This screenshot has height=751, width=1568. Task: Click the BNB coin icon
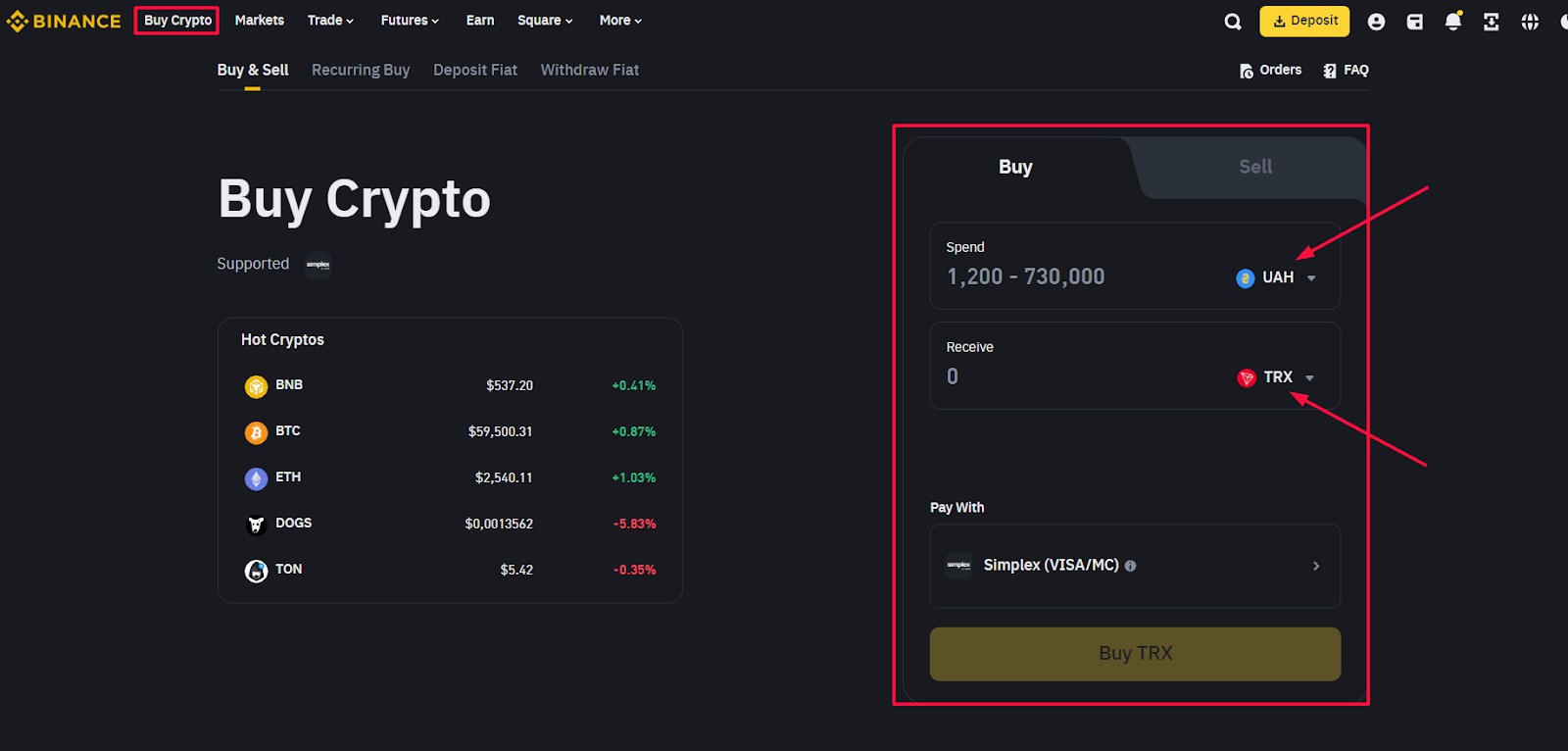256,386
